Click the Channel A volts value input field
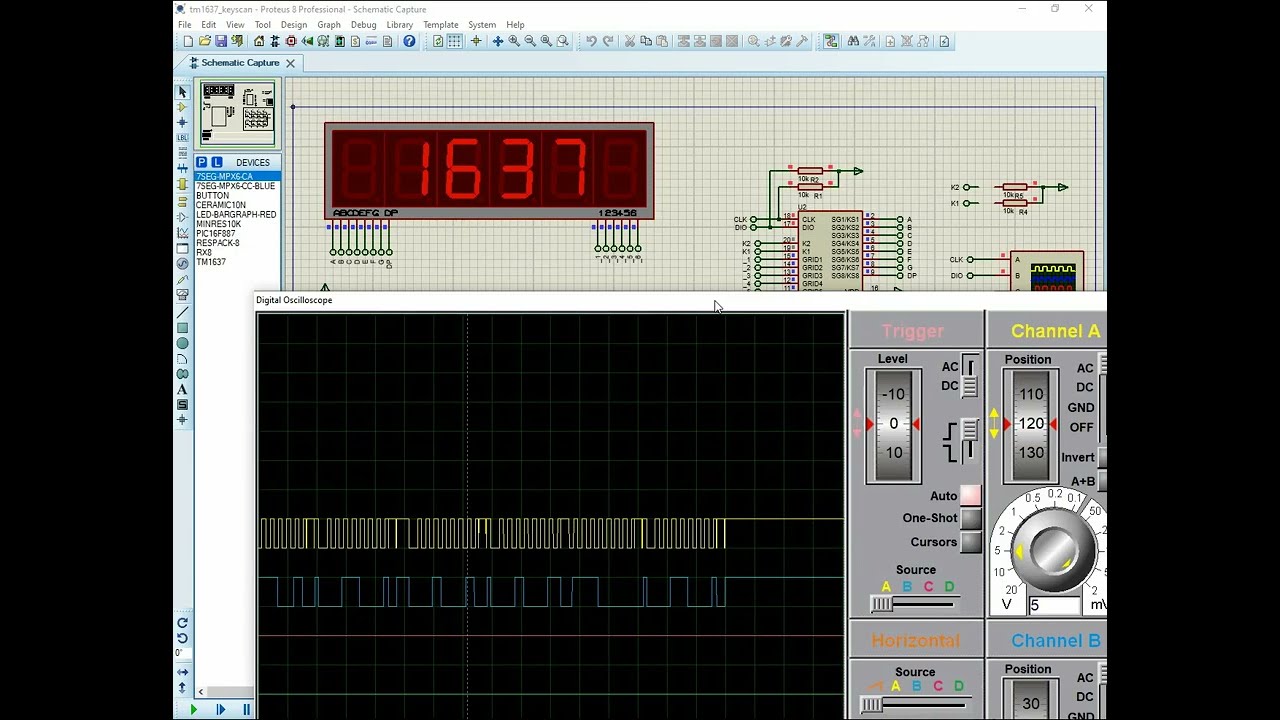Image resolution: width=1280 pixels, height=720 pixels. tap(1054, 605)
